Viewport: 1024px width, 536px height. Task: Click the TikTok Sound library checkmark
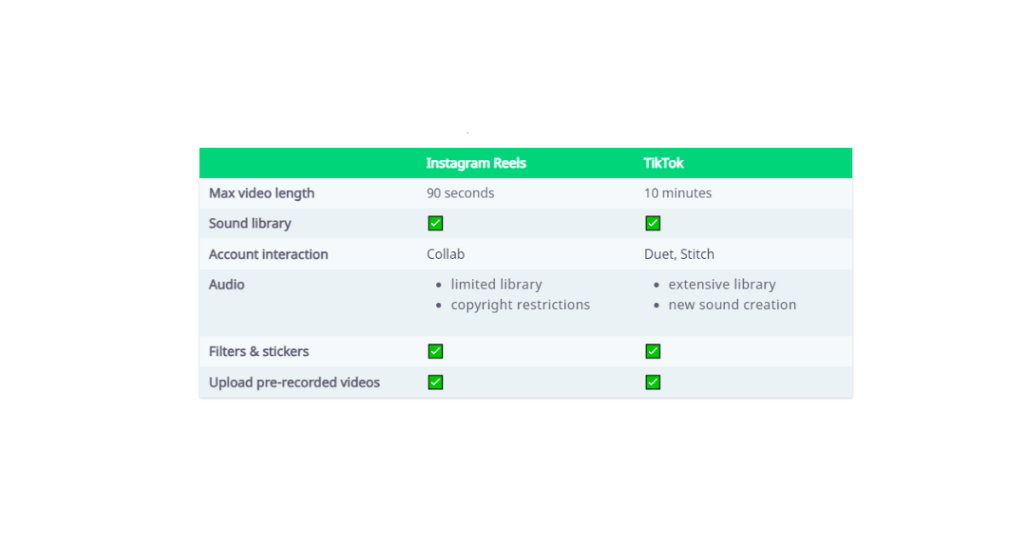point(653,223)
